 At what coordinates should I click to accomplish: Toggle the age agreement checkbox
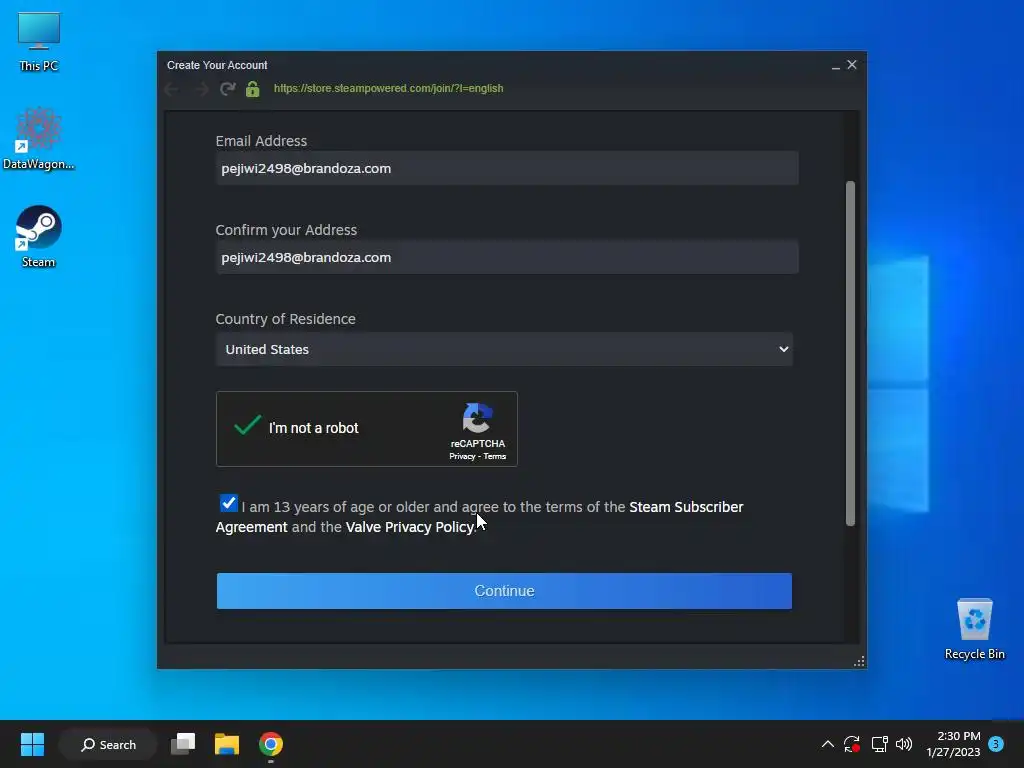pos(229,503)
